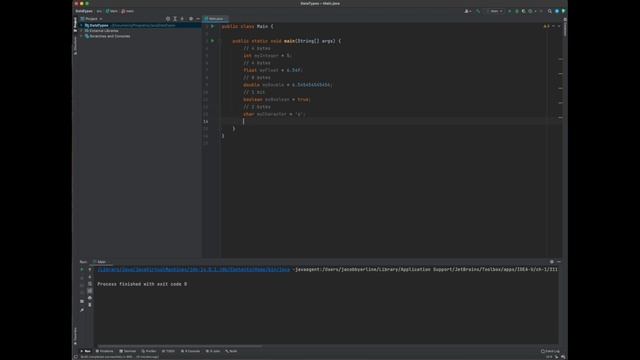640x360 pixels.
Task: Run the main method from gutter arrow
Action: coord(212,41)
